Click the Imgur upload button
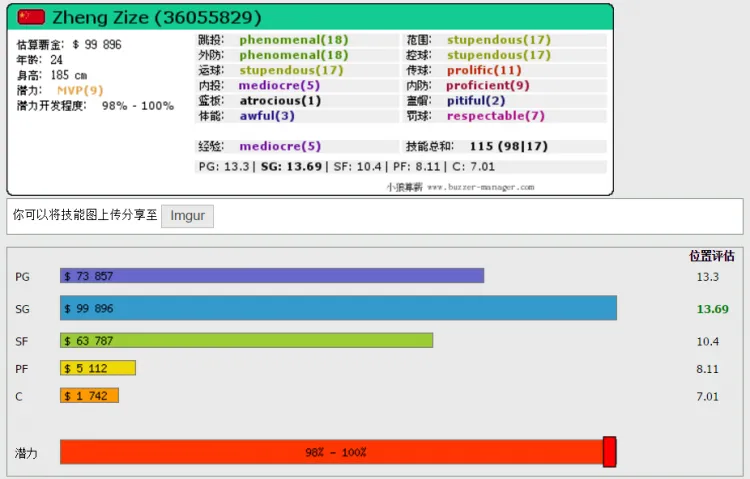This screenshot has width=750, height=479. [187, 215]
